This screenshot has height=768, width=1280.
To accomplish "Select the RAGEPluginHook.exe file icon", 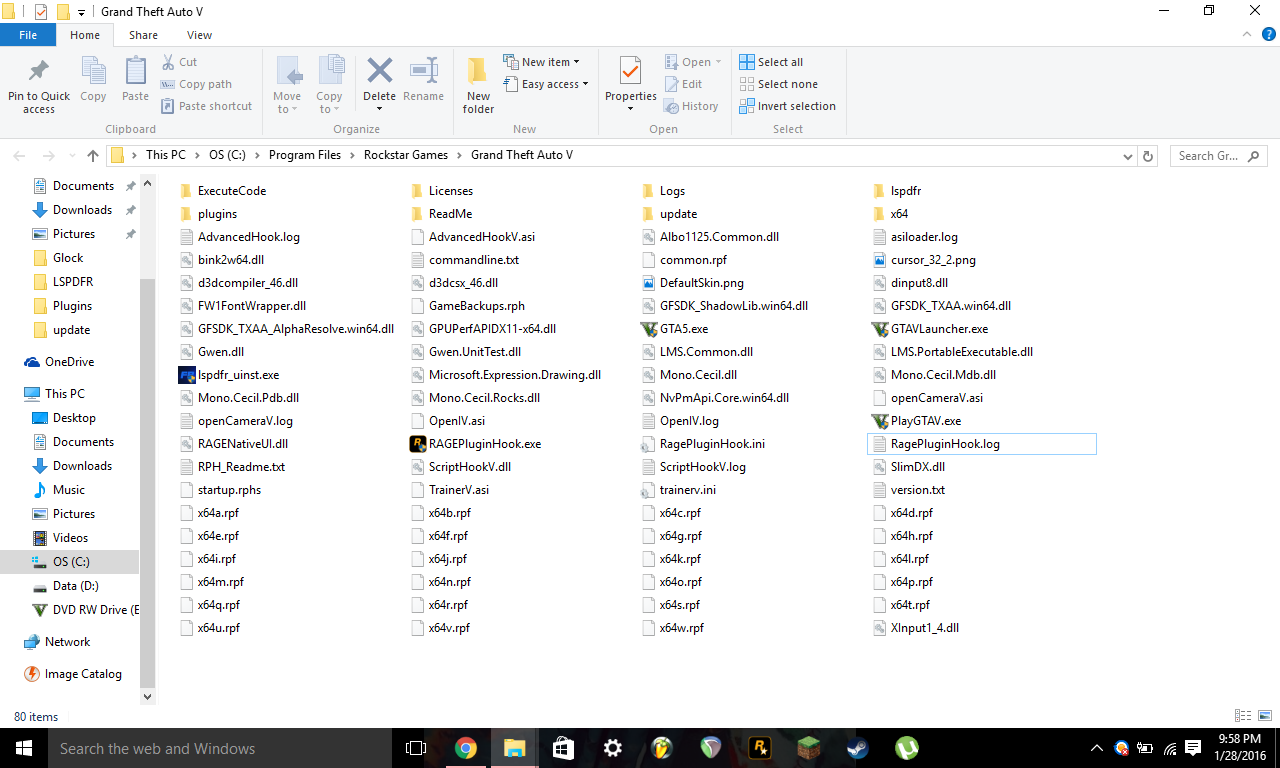I will 419,444.
